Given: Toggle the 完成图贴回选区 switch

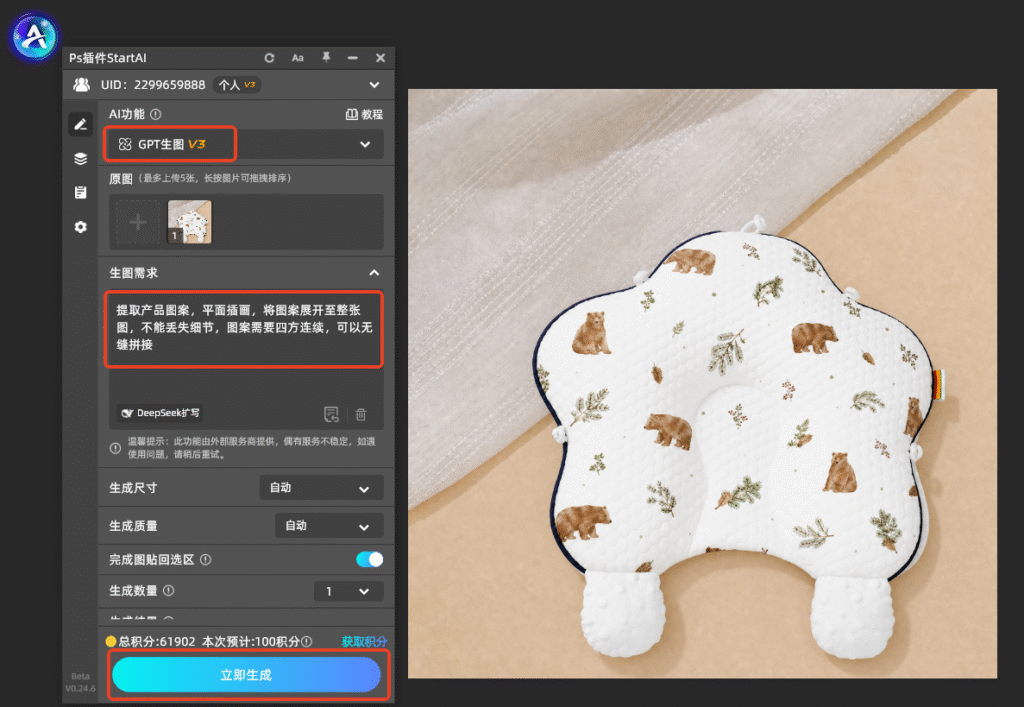Looking at the screenshot, I should [370, 559].
